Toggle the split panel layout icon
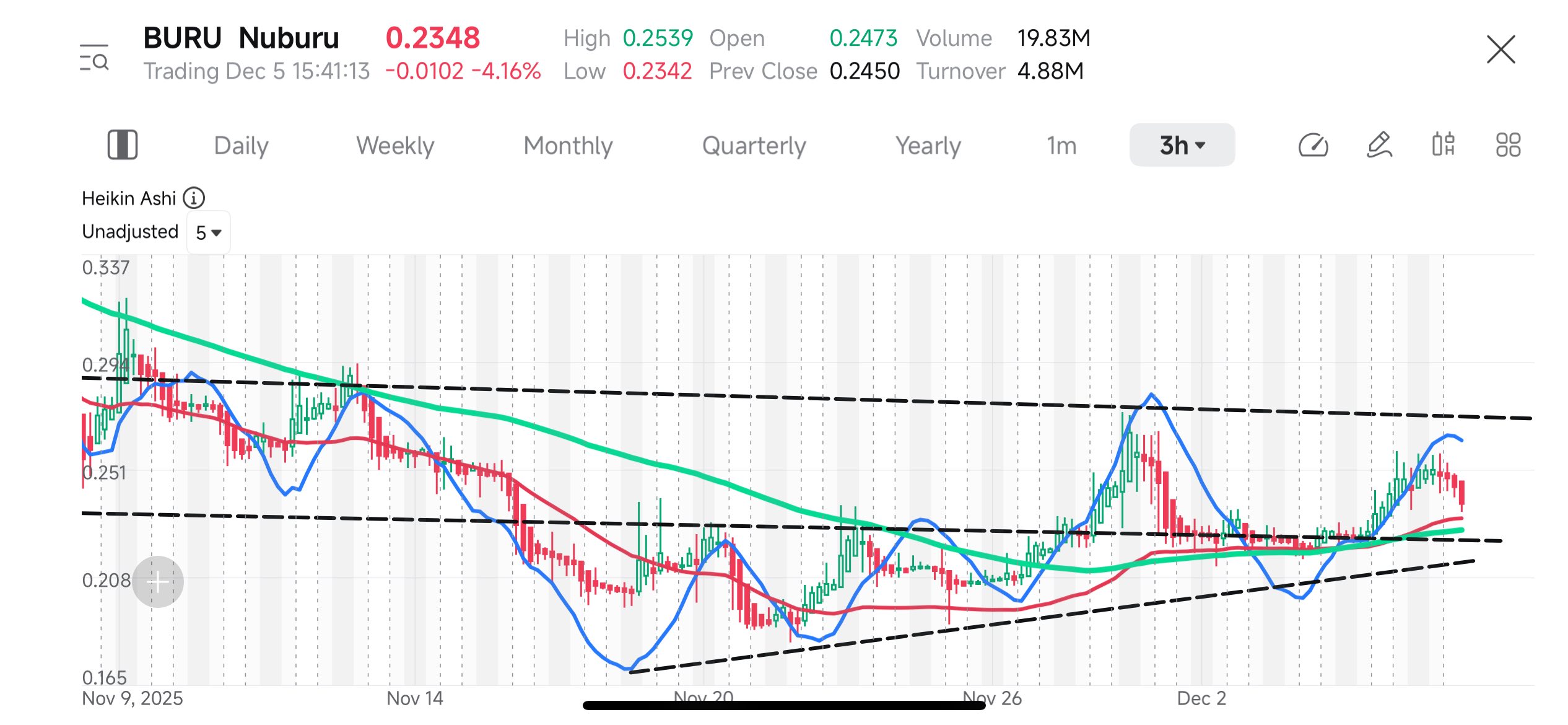 123,145
